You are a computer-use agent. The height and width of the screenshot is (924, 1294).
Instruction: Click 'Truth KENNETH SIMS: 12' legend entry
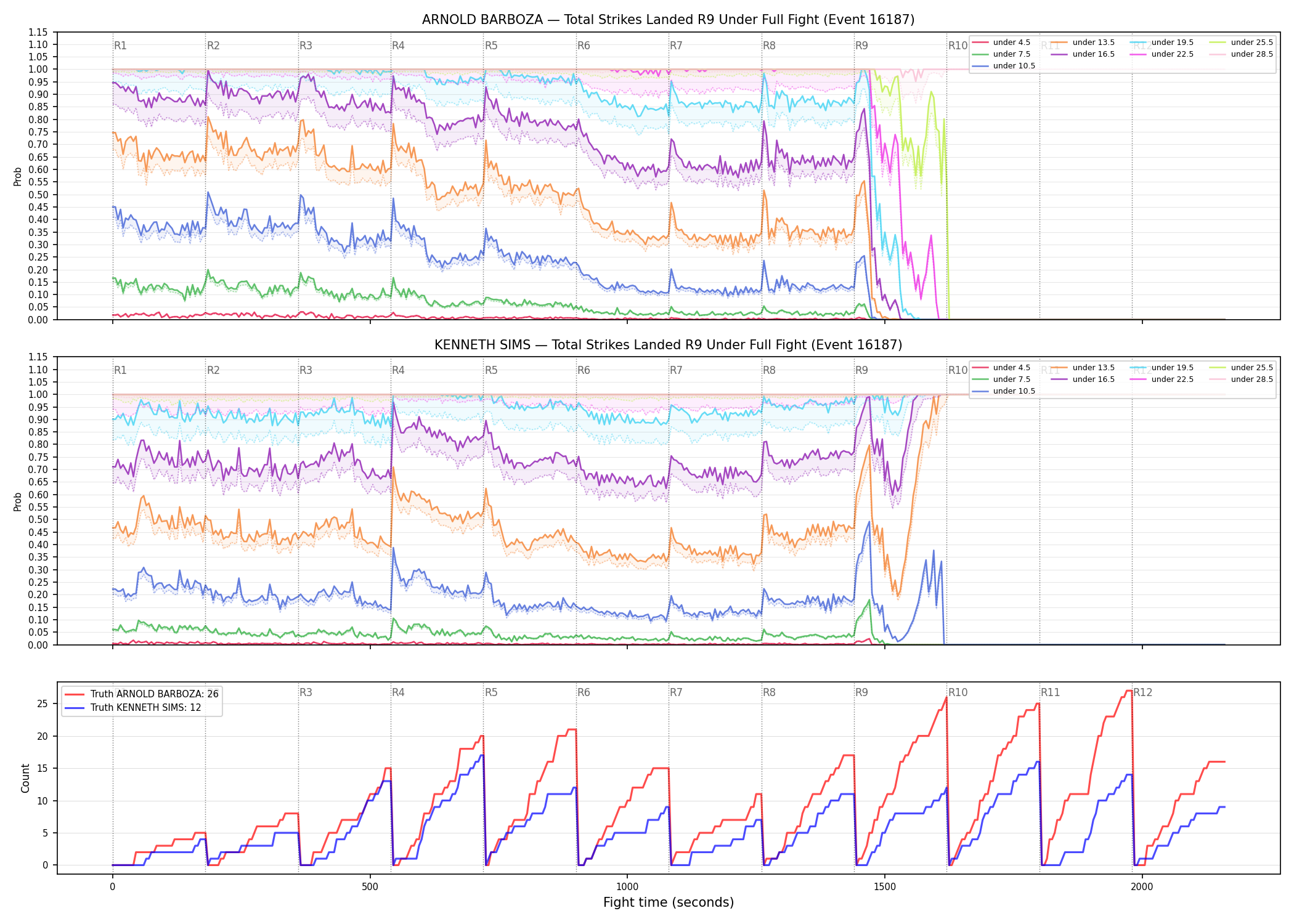click(133, 707)
